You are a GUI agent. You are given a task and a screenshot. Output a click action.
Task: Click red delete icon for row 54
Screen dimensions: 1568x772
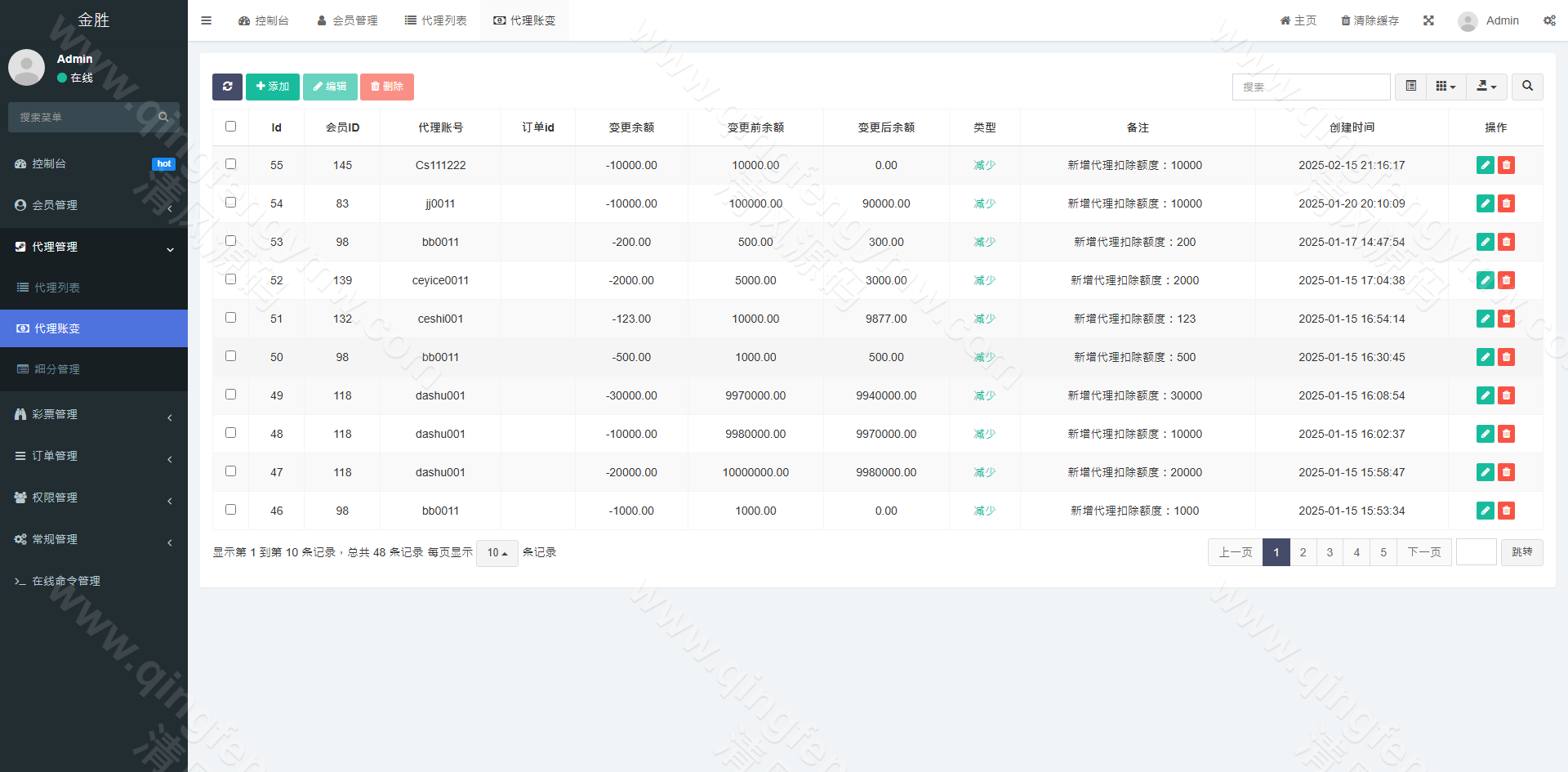click(x=1506, y=203)
